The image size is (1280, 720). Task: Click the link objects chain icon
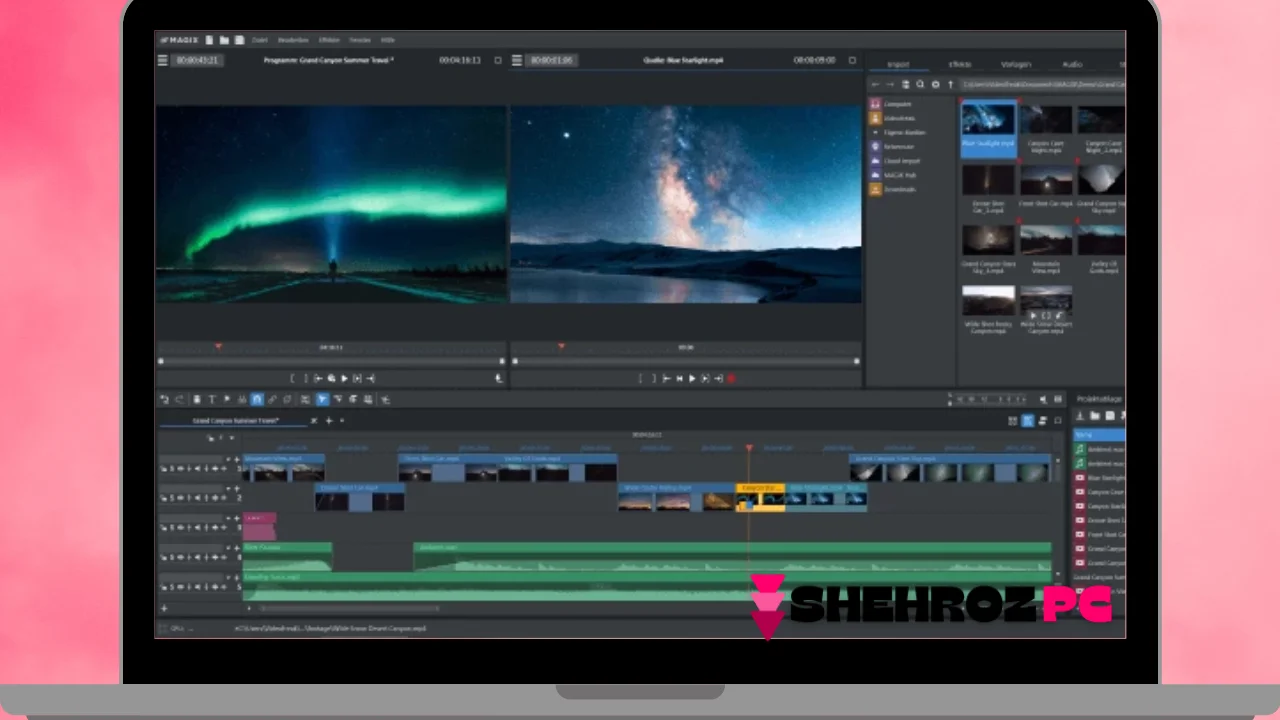[x=272, y=400]
